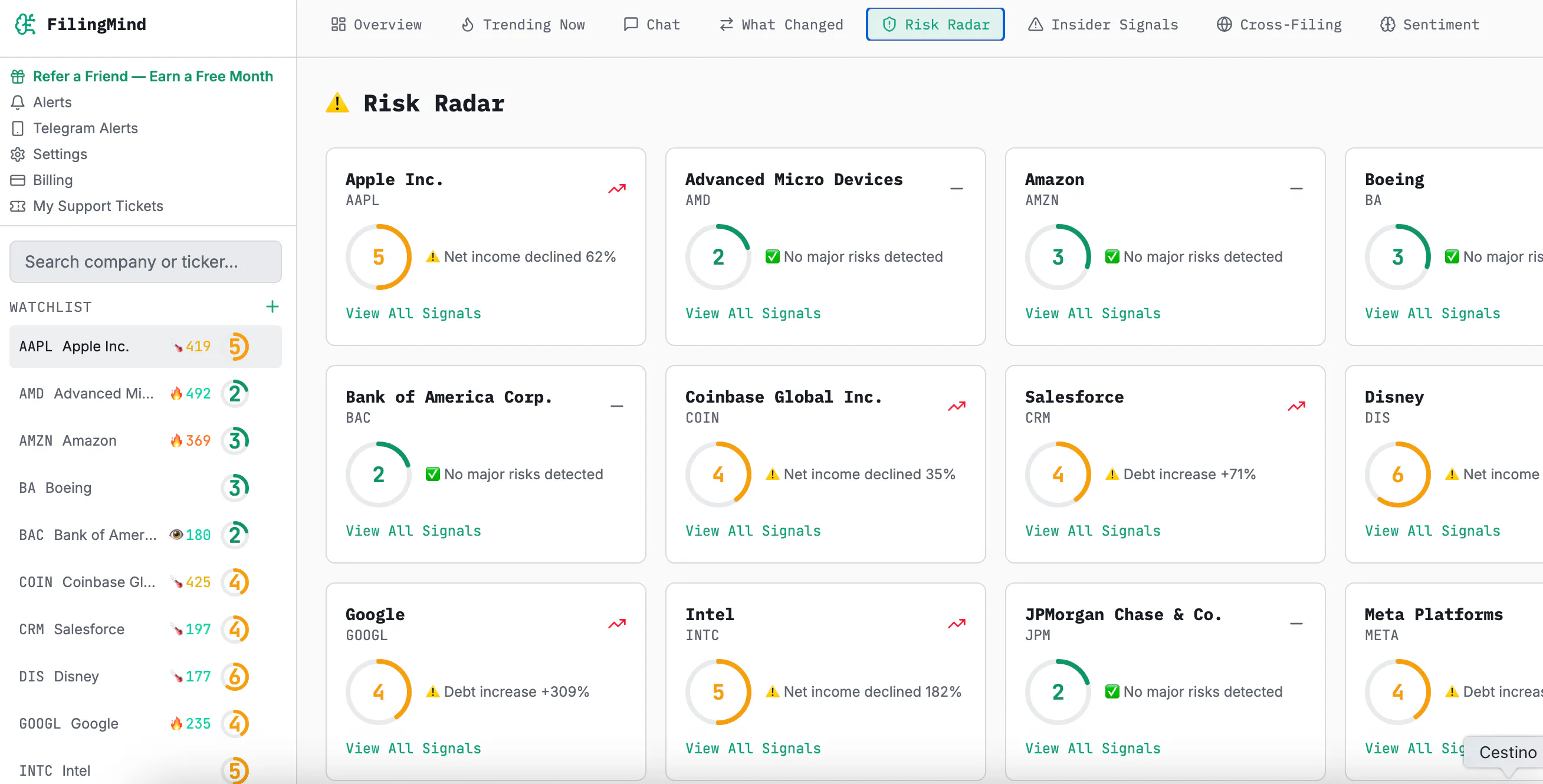The height and width of the screenshot is (784, 1543).
Task: Click the Apple Inc. risk gauge showing 5
Action: click(x=378, y=257)
